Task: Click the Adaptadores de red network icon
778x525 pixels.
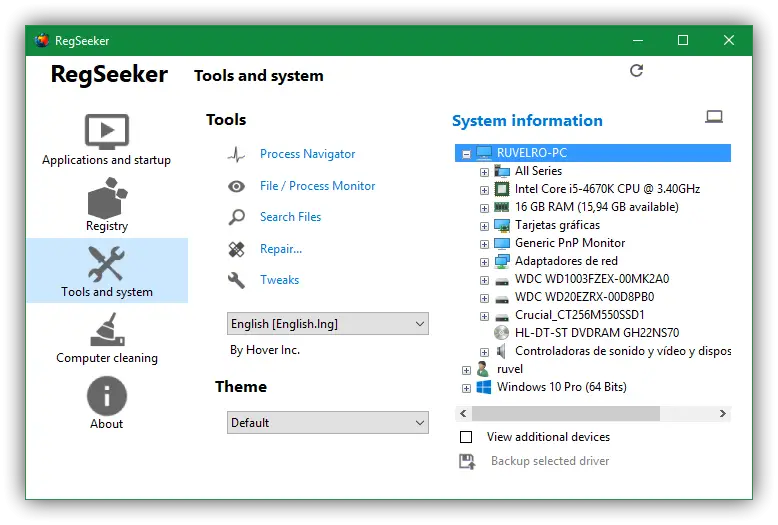Action: [502, 261]
